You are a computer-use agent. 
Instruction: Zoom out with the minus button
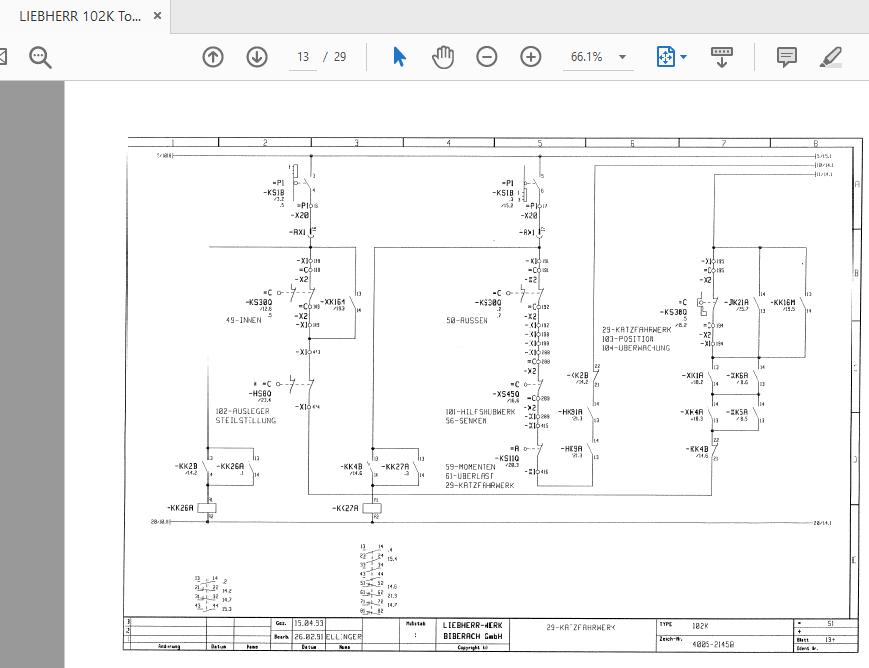[x=487, y=57]
